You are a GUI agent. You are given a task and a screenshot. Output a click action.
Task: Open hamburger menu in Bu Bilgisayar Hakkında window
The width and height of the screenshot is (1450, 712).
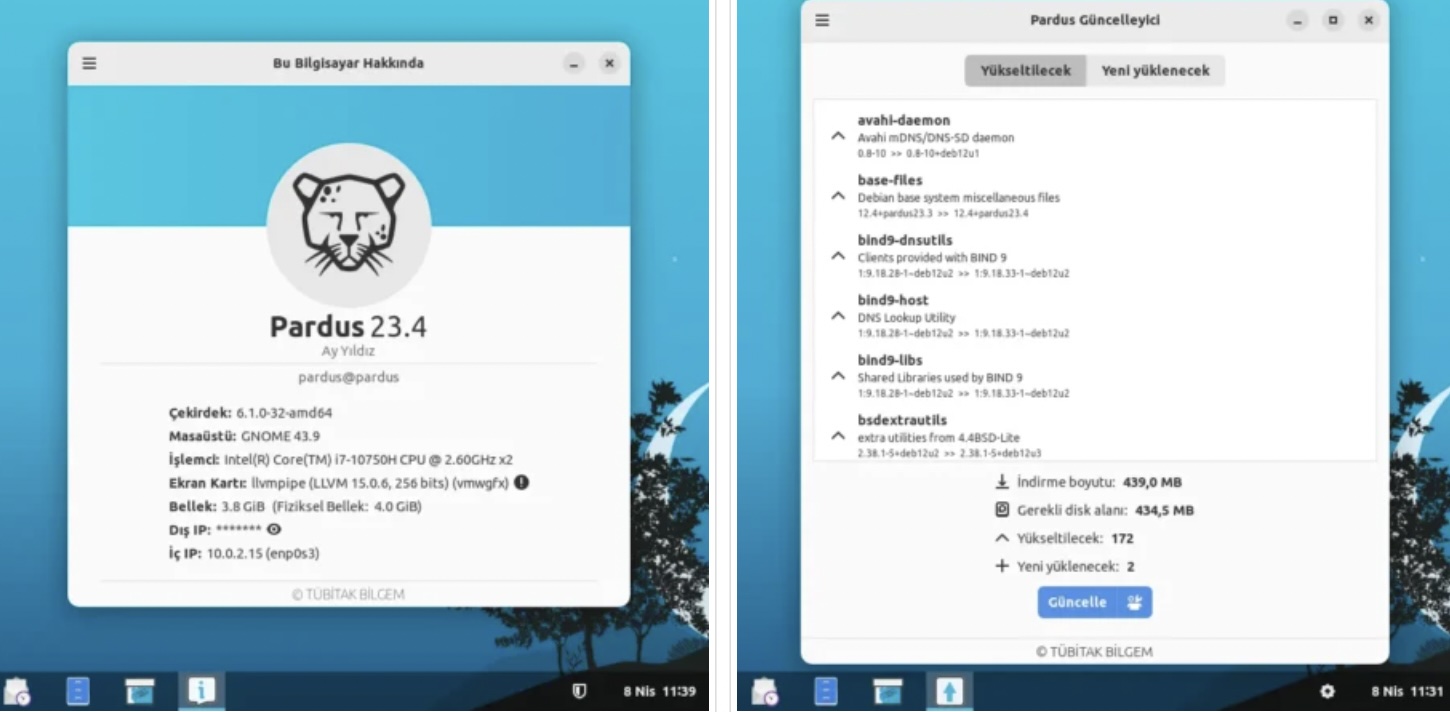pyautogui.click(x=90, y=63)
